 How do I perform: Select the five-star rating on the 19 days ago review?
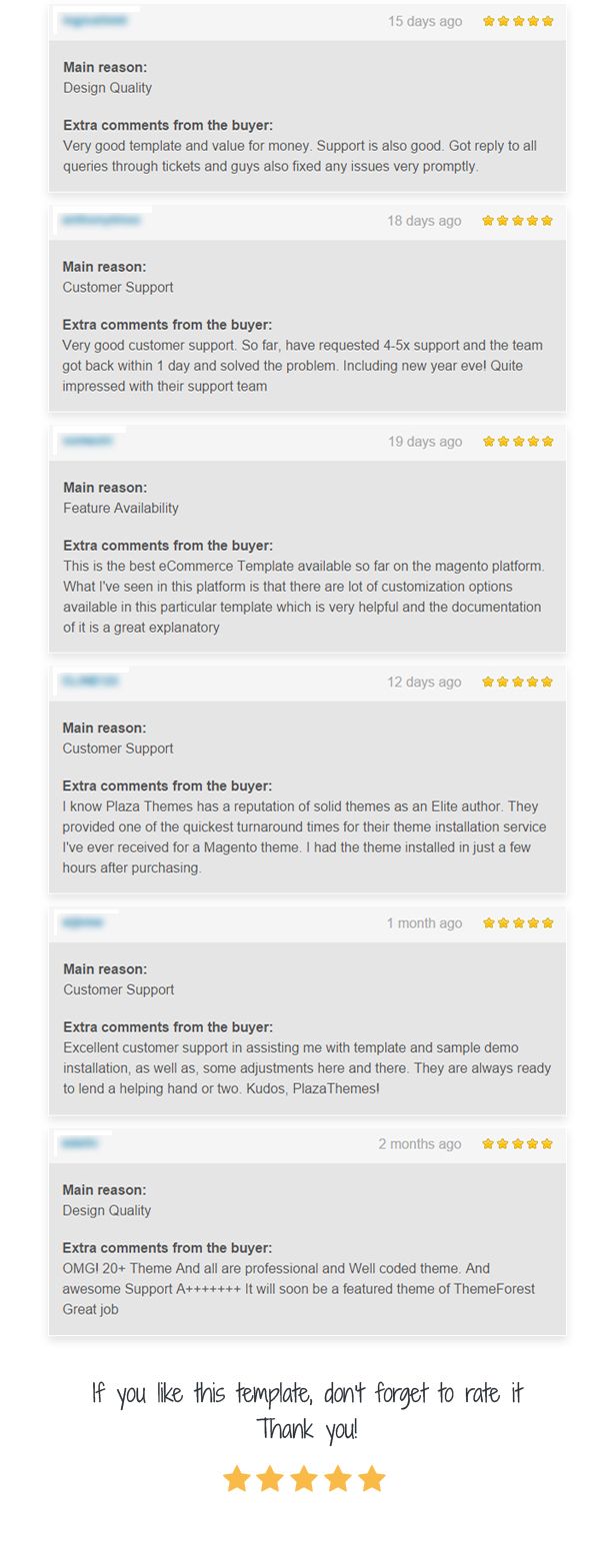(518, 442)
